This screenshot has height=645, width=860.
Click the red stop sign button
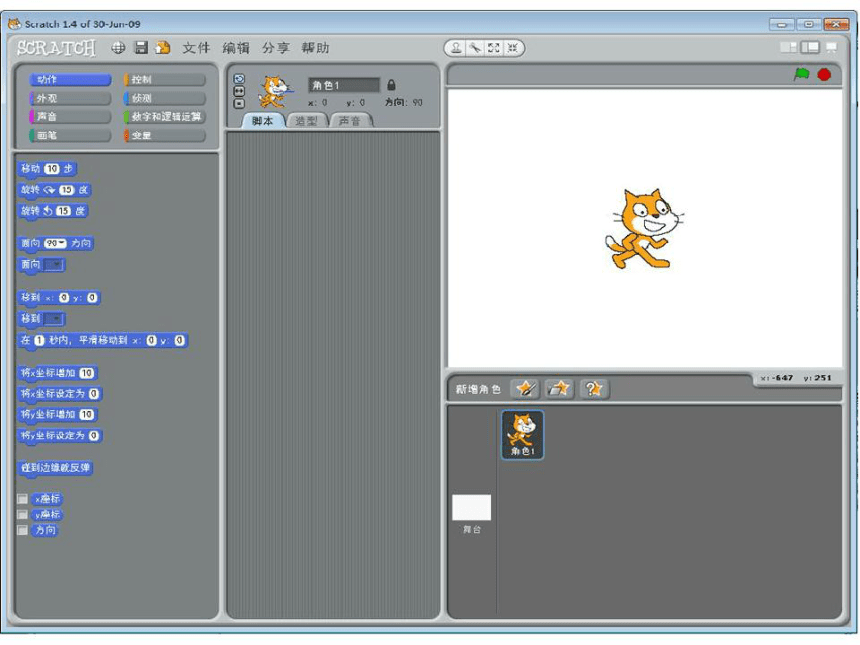pos(824,75)
